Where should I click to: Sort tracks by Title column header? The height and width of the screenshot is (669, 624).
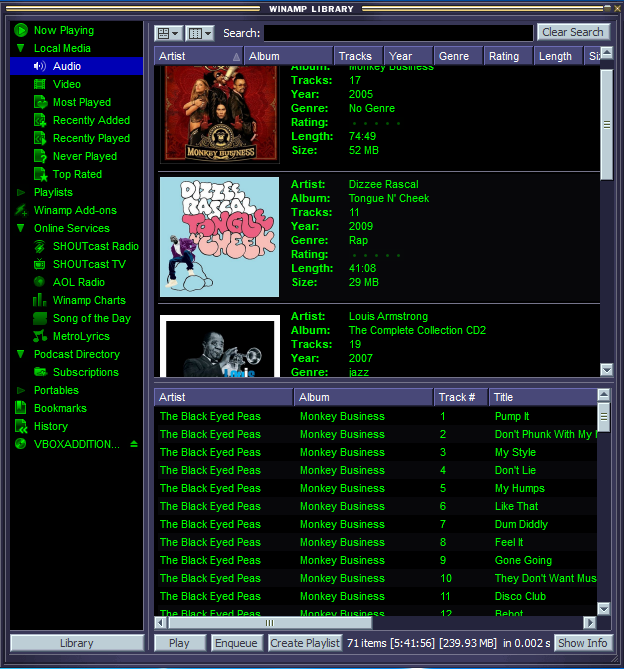point(543,397)
